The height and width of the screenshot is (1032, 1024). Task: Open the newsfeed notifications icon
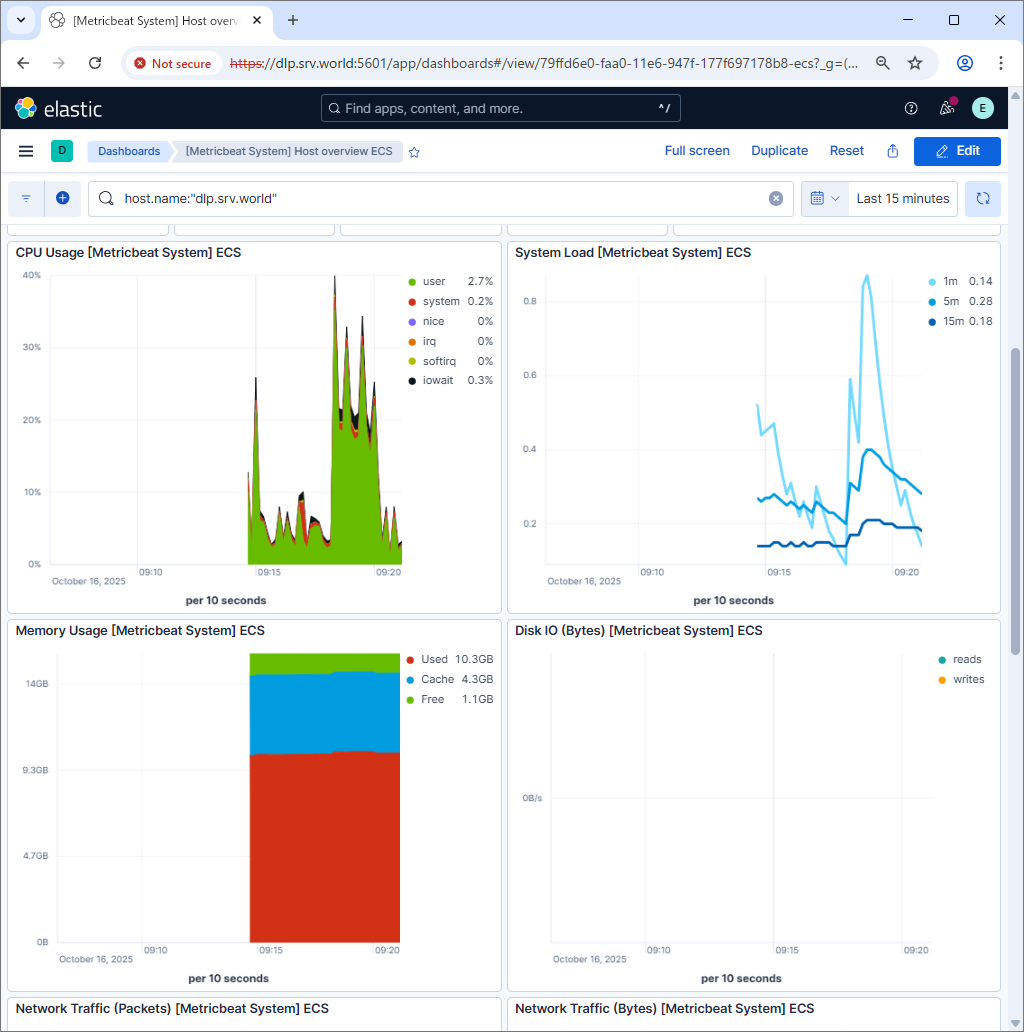pyautogui.click(x=946, y=108)
